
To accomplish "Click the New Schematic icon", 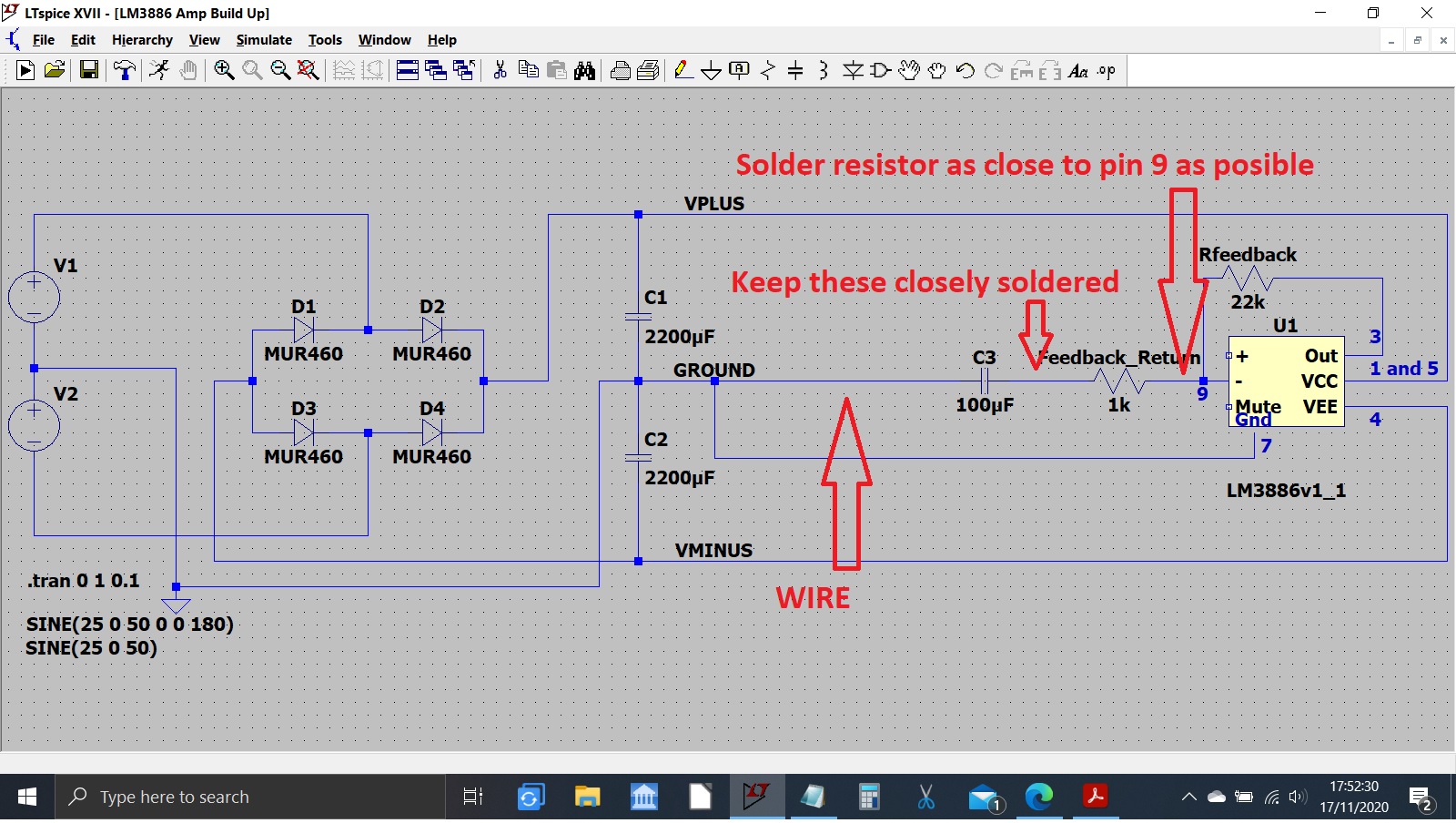I will click(x=25, y=70).
